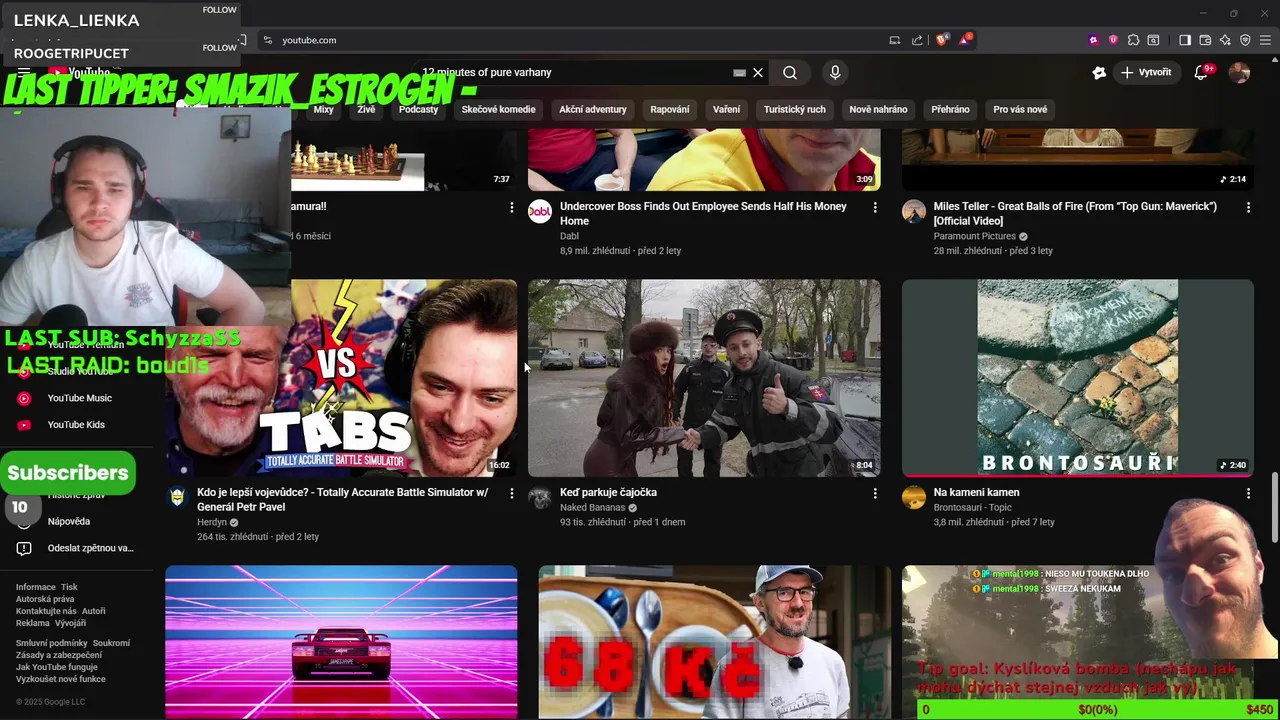Open options menu for Na kameni kamen
Viewport: 1280px width, 720px height.
pos(1248,493)
